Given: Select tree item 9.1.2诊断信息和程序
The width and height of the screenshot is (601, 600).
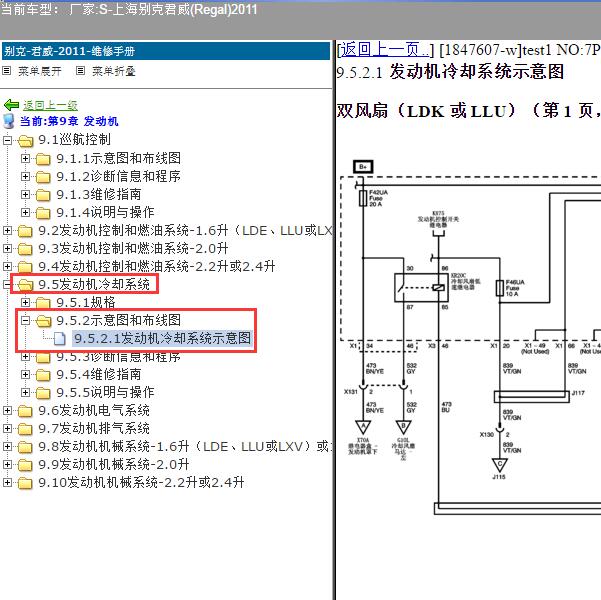Looking at the screenshot, I should pyautogui.click(x=118, y=176).
